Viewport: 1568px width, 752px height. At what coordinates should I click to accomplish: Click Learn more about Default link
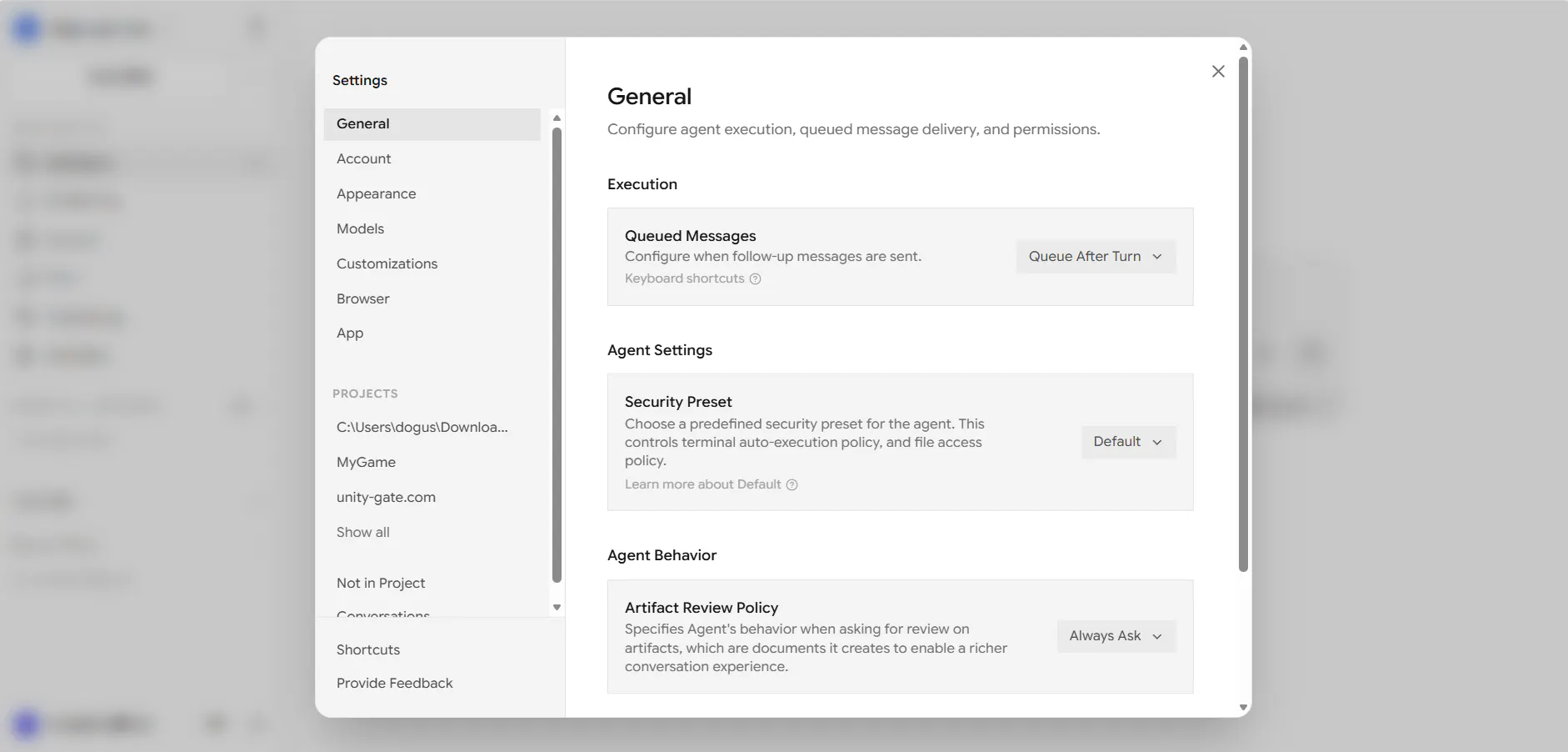click(702, 485)
